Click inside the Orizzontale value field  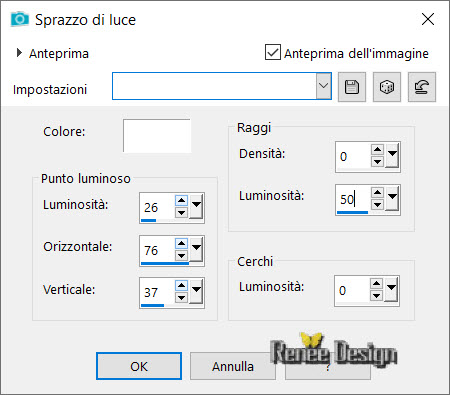[157, 250]
